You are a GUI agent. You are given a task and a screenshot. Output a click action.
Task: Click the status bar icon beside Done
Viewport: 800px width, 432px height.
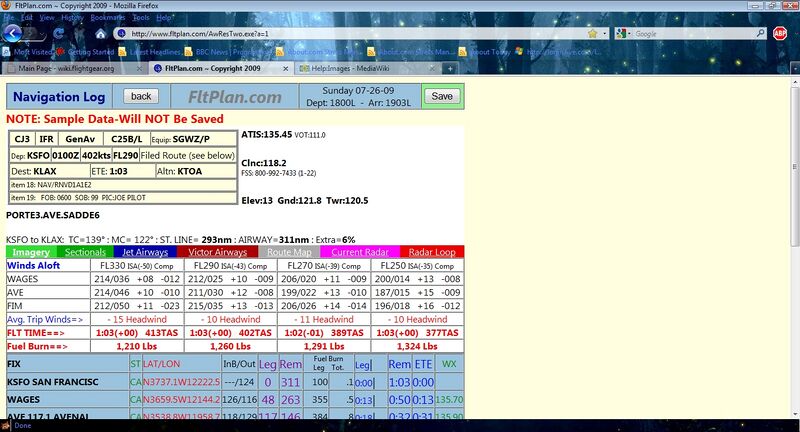coord(6,425)
